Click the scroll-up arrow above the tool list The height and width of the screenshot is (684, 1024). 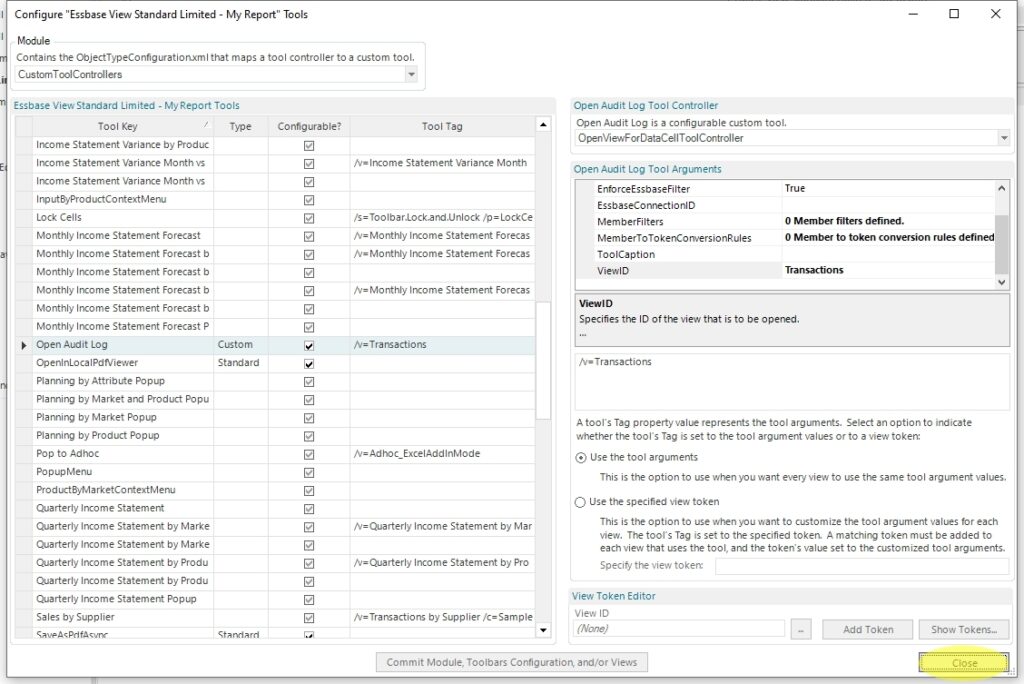tap(543, 124)
